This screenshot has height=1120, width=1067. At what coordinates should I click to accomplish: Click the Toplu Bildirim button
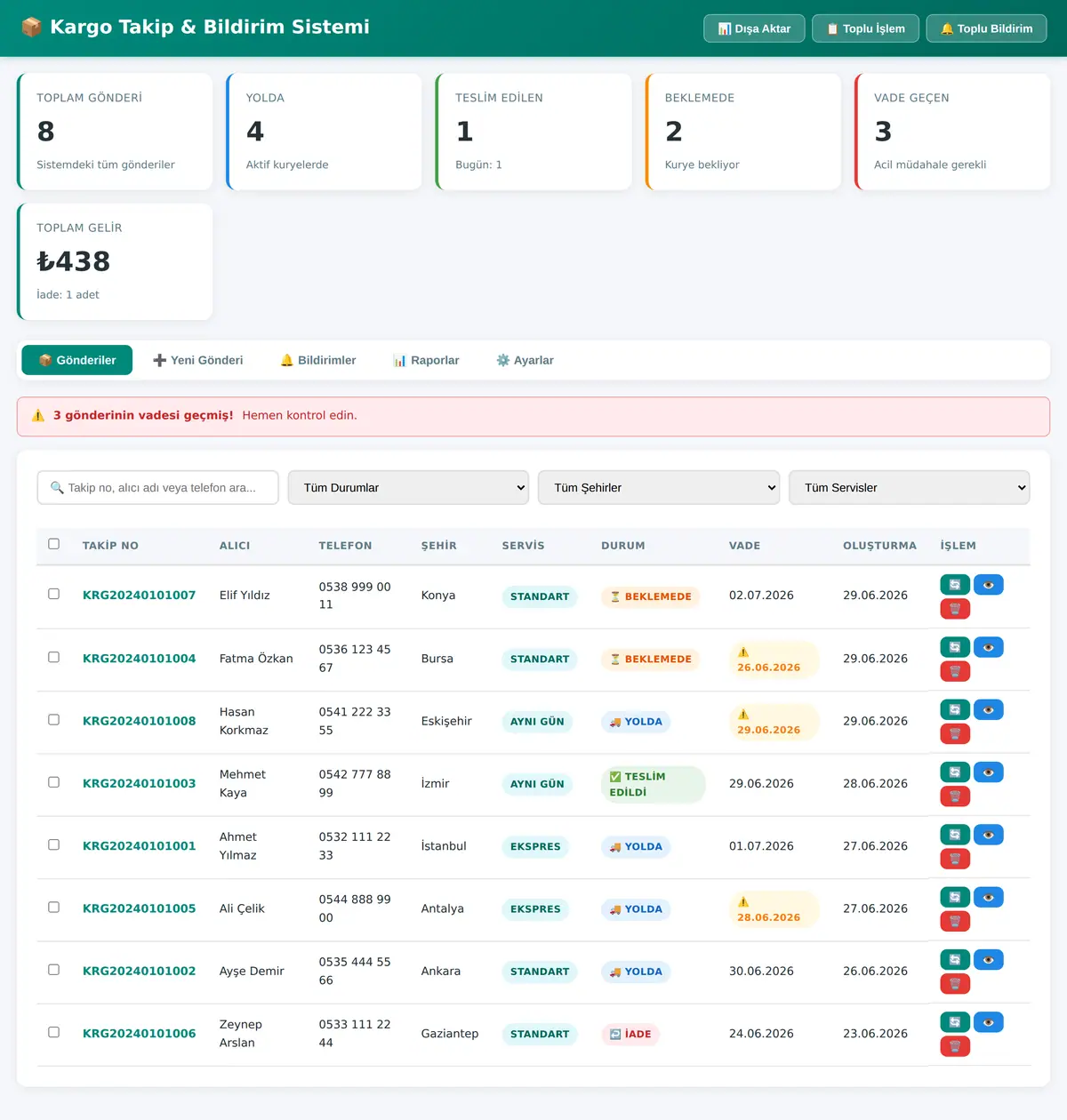[x=987, y=28]
